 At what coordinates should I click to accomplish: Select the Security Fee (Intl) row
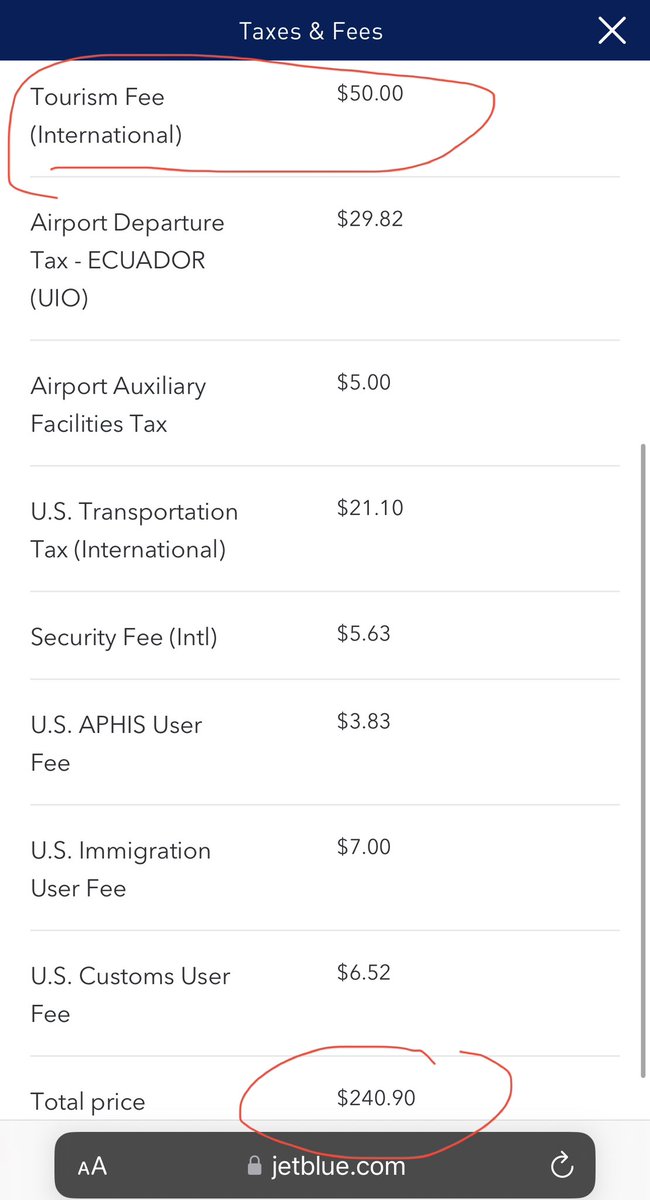pos(325,636)
